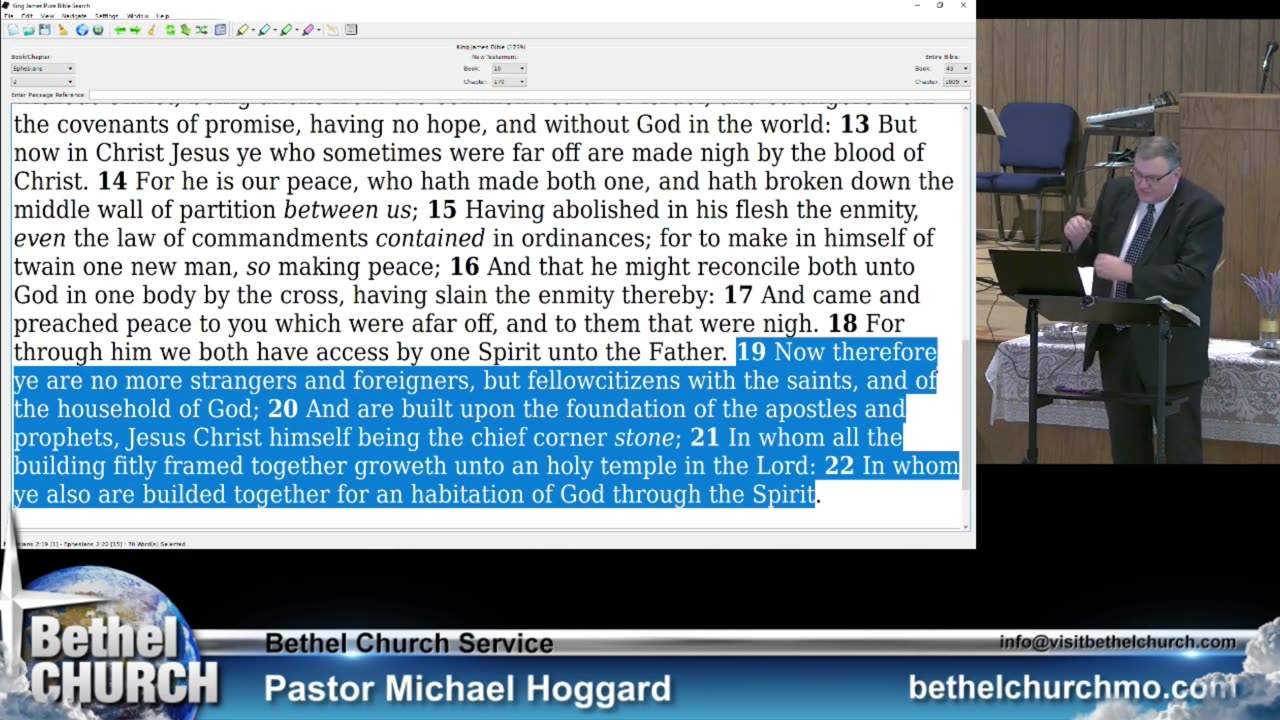
Task: Click the green downward arrows icon
Action: [x=185, y=30]
